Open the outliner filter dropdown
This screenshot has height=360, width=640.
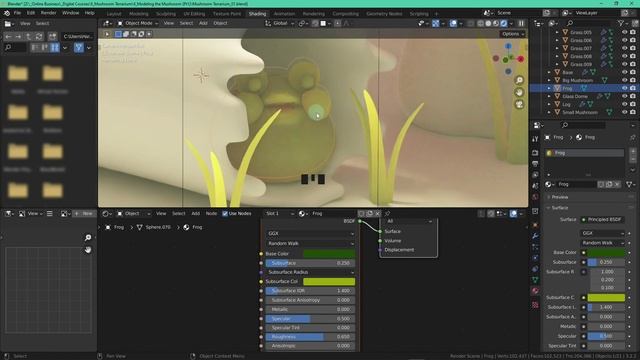[x=622, y=23]
